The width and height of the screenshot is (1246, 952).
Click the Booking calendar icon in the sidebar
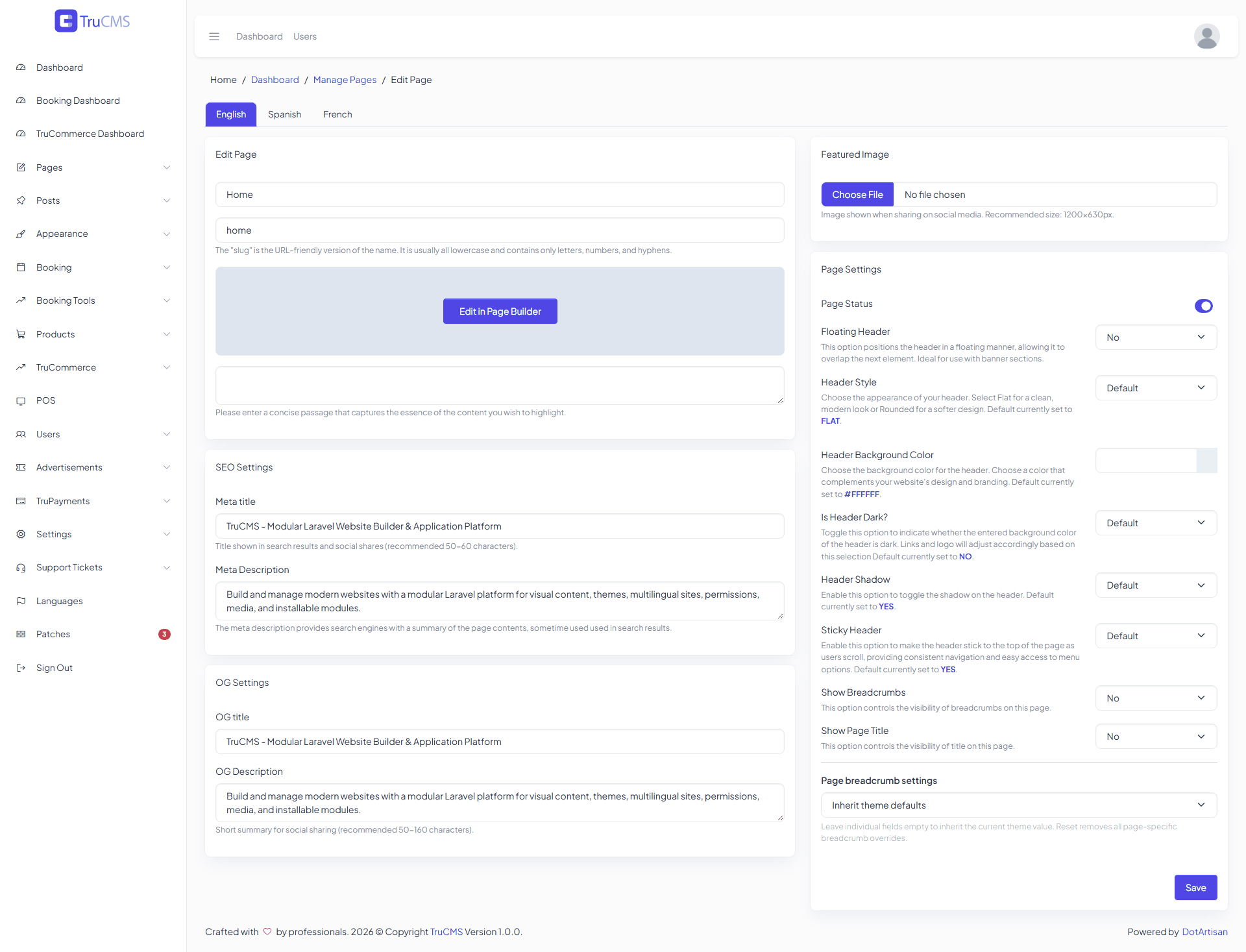click(21, 267)
